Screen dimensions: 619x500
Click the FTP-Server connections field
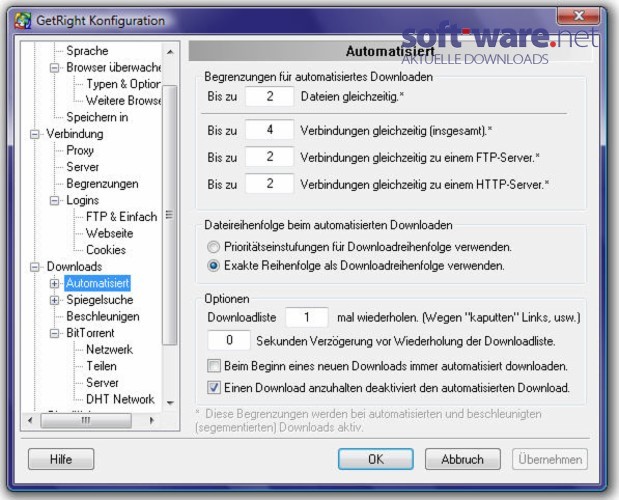(269, 157)
